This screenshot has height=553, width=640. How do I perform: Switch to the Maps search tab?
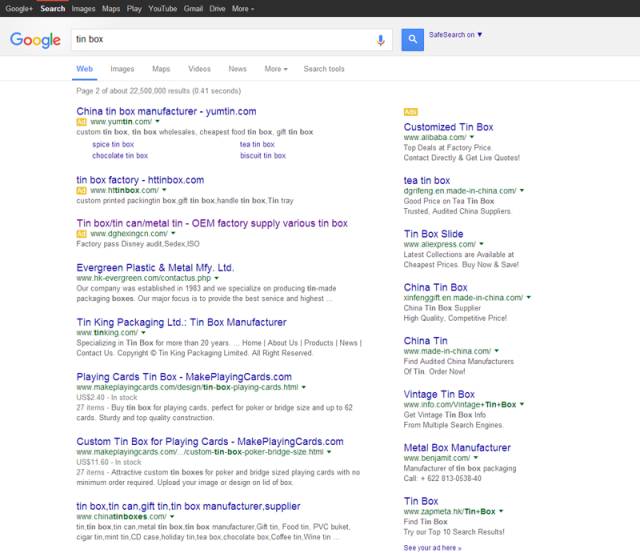coord(161,69)
